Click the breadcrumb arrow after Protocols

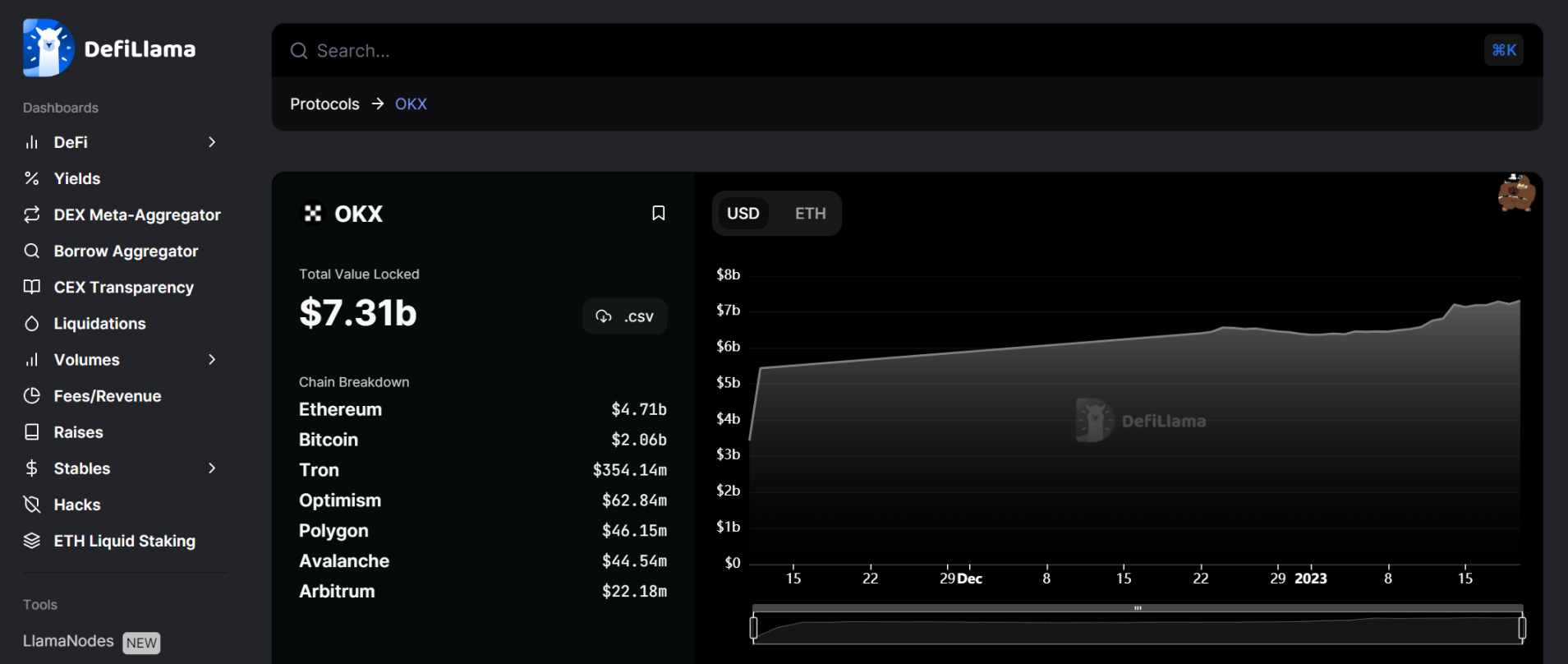[x=378, y=104]
